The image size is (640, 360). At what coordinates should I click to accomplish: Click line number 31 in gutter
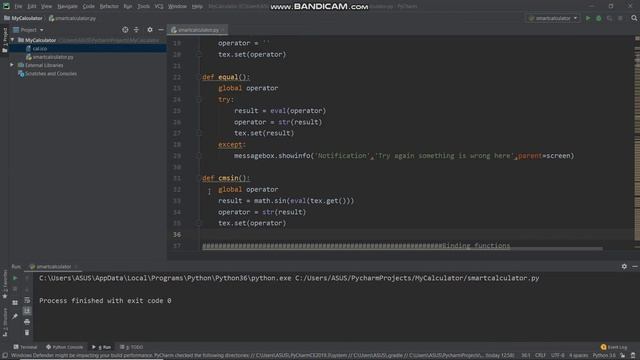(177, 178)
